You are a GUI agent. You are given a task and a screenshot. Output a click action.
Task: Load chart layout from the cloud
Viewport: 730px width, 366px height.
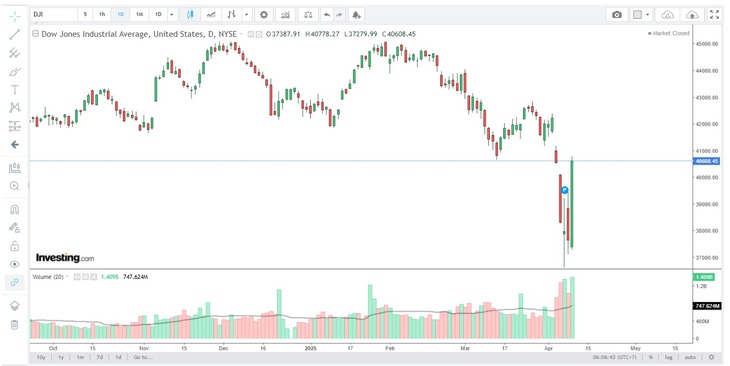[668, 14]
